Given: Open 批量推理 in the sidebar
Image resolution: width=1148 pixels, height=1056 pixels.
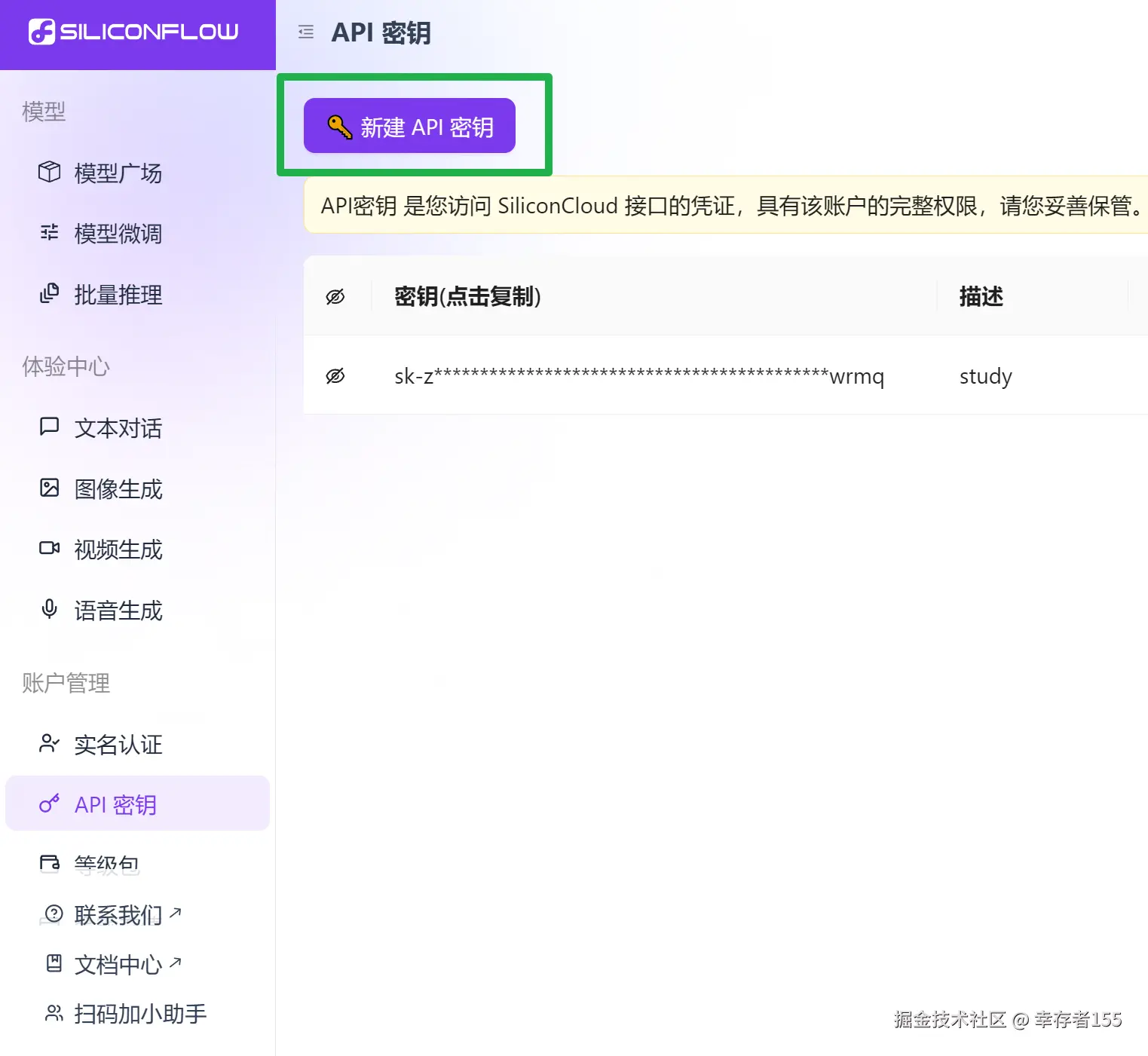Looking at the screenshot, I should [118, 295].
